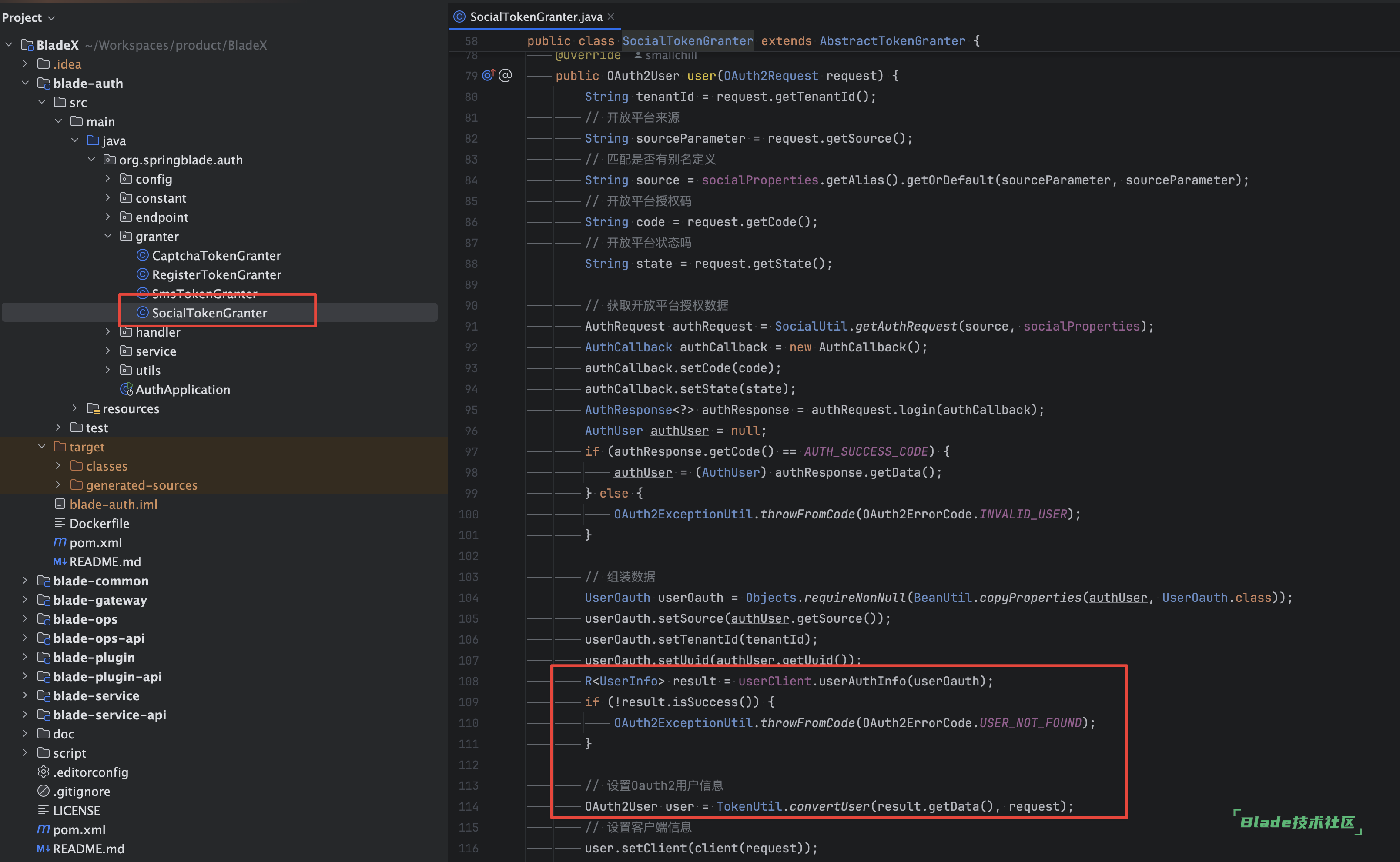This screenshot has height=862, width=1400.
Task: Expand the handler package
Action: click(x=108, y=332)
